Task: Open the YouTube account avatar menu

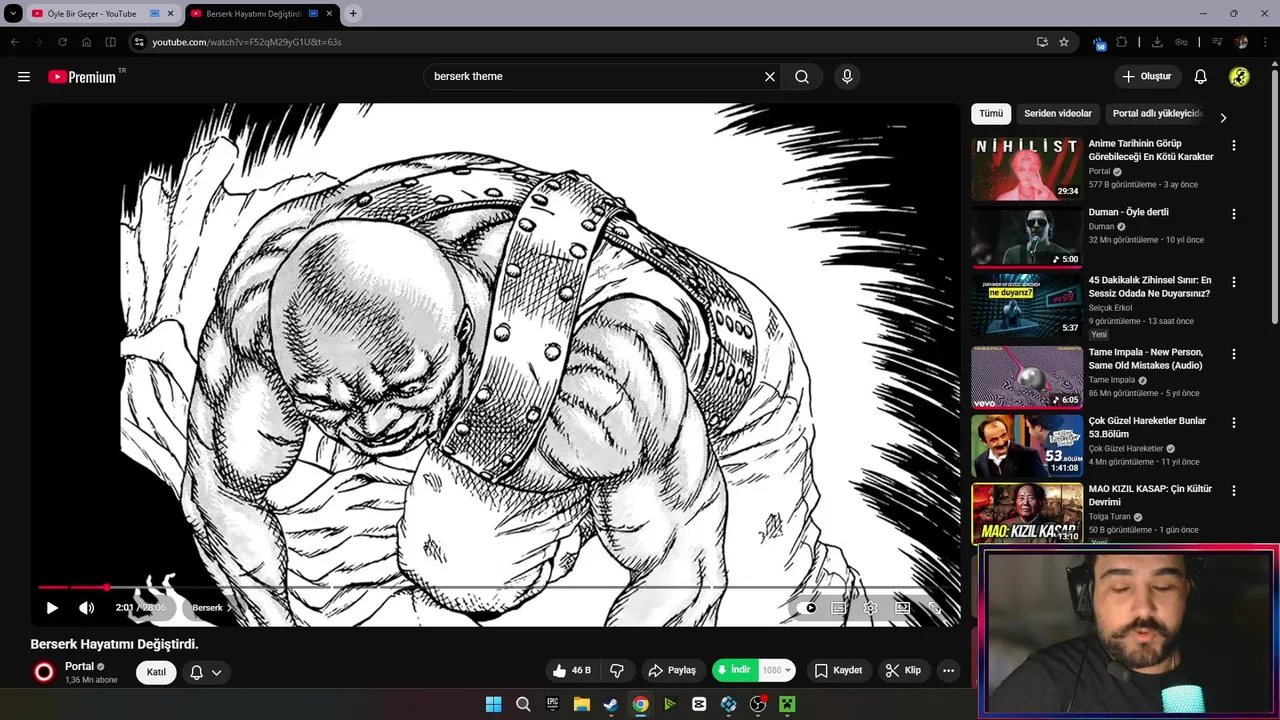Action: tap(1239, 77)
